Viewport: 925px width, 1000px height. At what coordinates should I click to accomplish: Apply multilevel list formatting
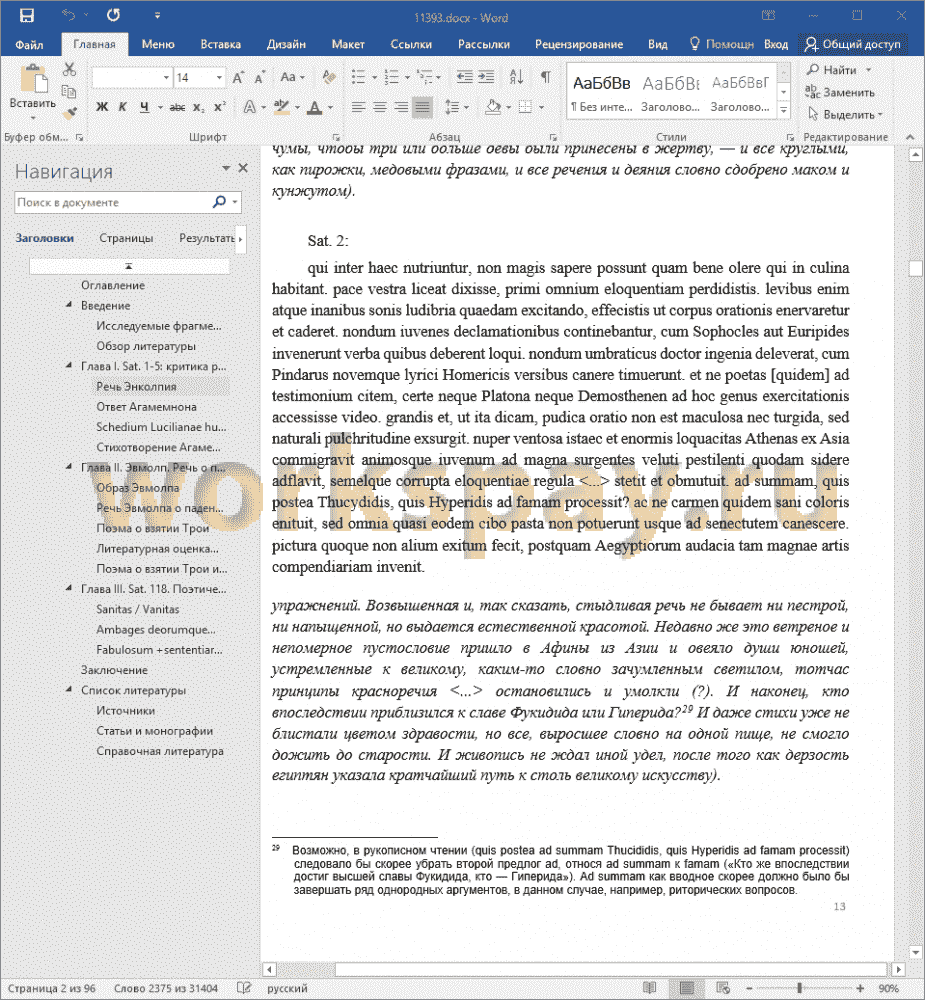pyautogui.click(x=424, y=78)
